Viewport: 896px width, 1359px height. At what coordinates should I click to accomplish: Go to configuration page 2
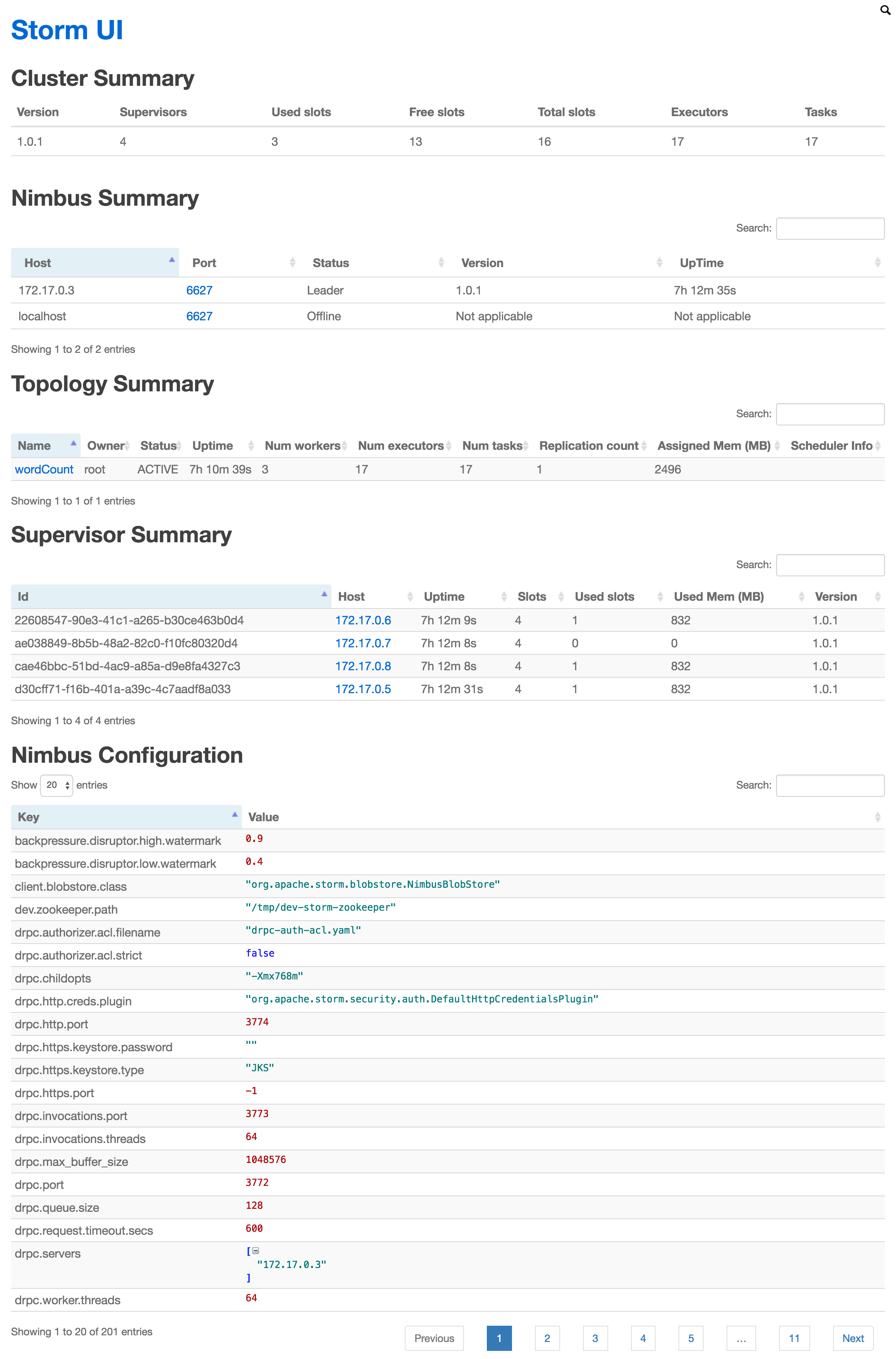pyautogui.click(x=547, y=1338)
